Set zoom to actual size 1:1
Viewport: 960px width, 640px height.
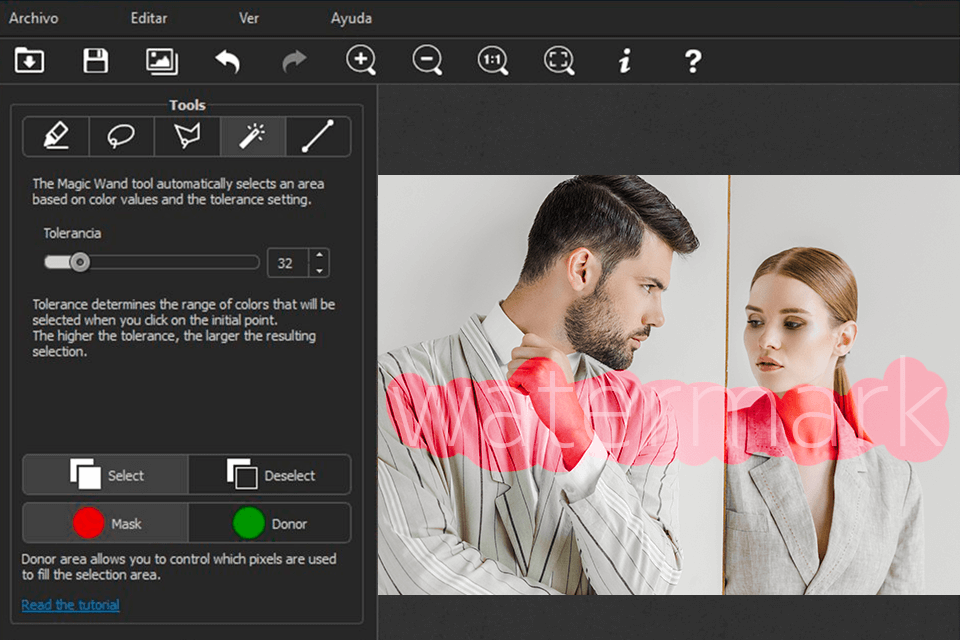[x=493, y=61]
